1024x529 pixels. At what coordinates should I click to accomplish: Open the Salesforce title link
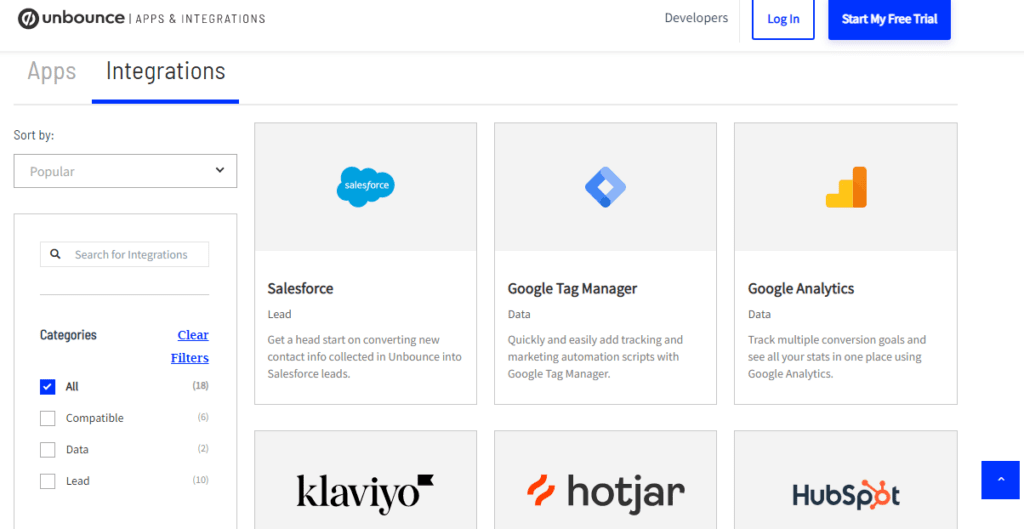[300, 289]
